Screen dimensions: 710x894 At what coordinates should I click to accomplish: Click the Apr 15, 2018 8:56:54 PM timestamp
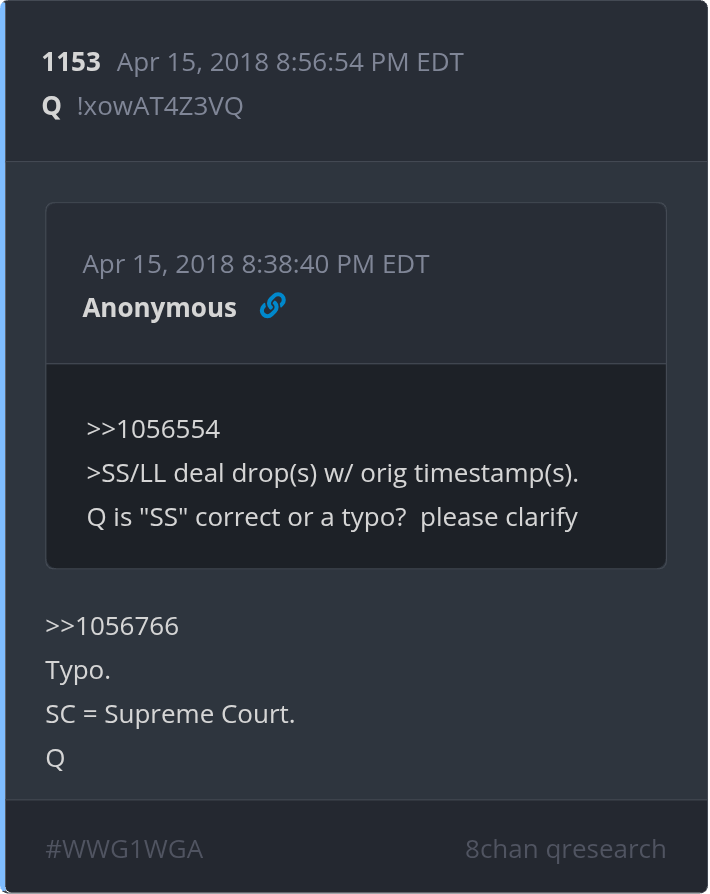(290, 62)
